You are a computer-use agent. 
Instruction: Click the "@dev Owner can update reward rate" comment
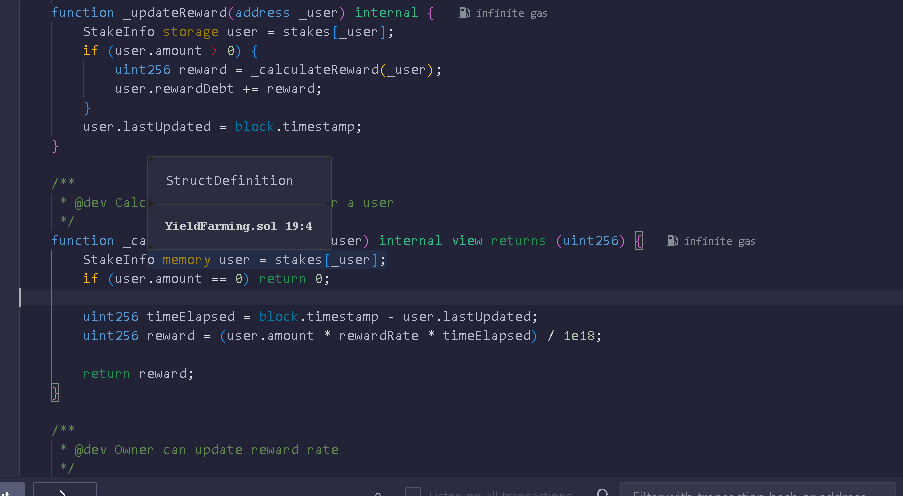(x=206, y=450)
